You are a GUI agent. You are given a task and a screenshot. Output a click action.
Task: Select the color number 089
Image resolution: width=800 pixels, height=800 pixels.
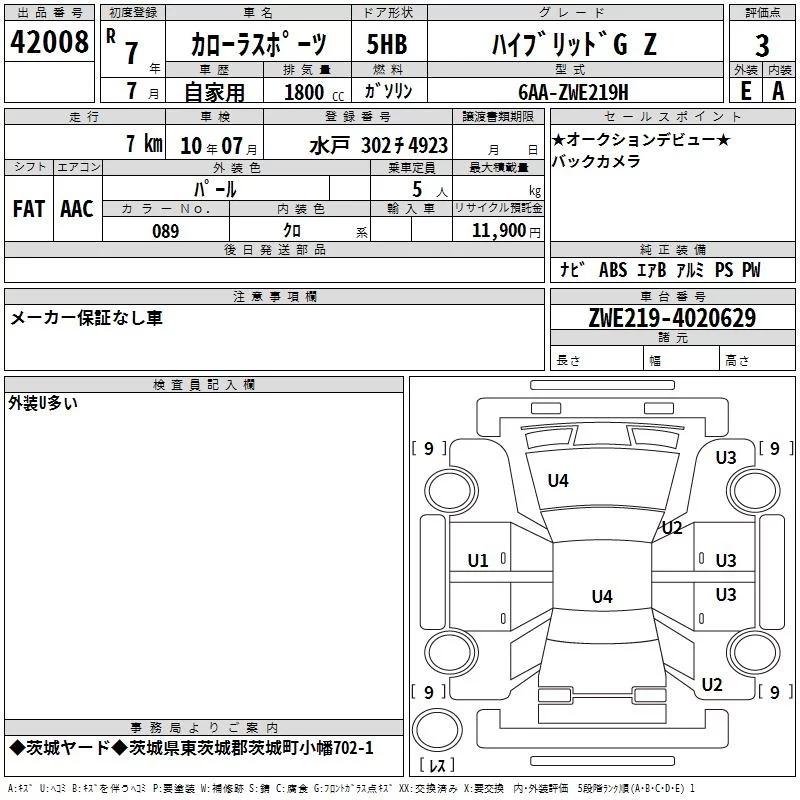[165, 231]
